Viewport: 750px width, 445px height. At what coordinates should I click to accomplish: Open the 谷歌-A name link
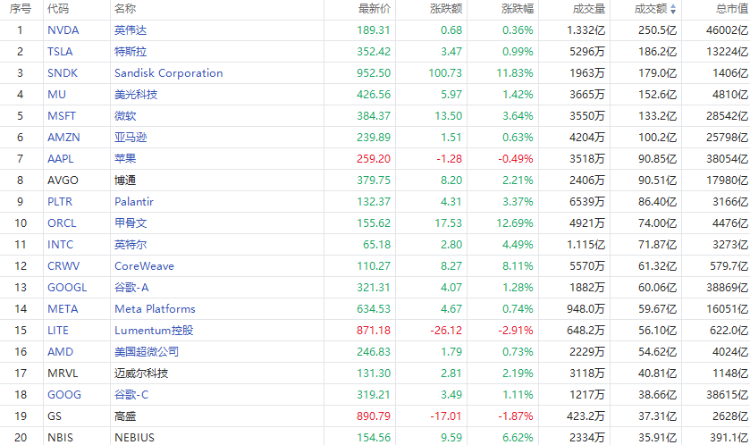pos(132,288)
